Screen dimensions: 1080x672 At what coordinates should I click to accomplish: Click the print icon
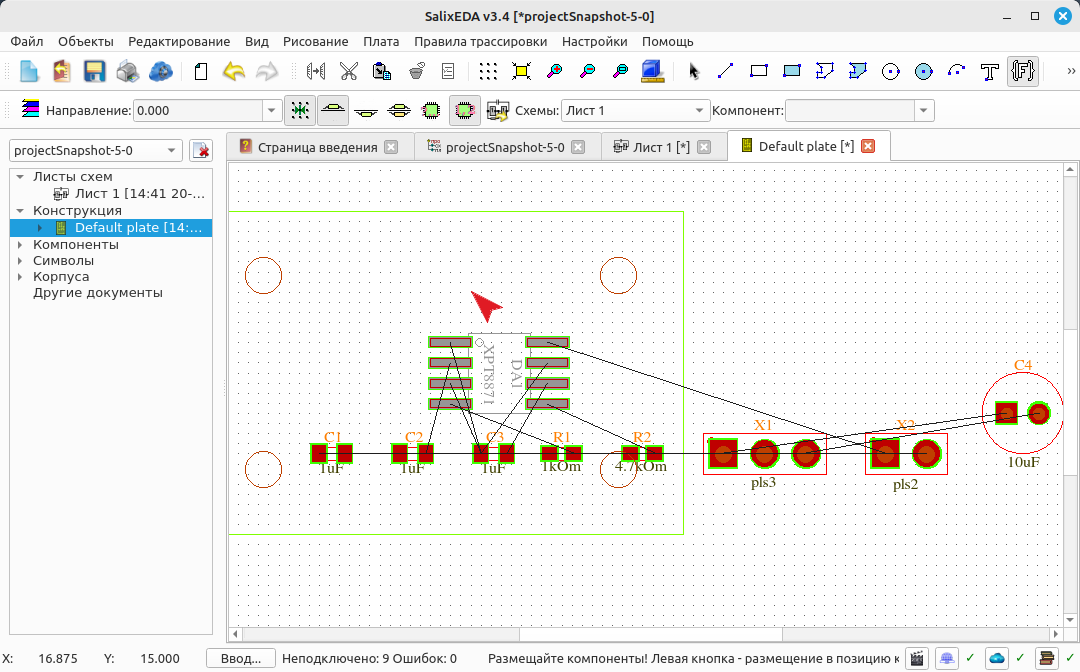pos(127,71)
